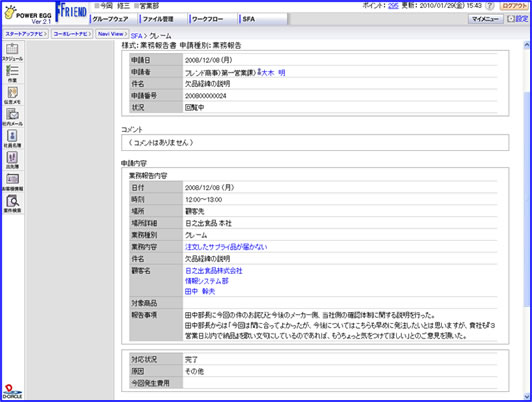The width and height of the screenshot is (532, 402).
Task: Click application number 200800000024
Action: (206, 96)
